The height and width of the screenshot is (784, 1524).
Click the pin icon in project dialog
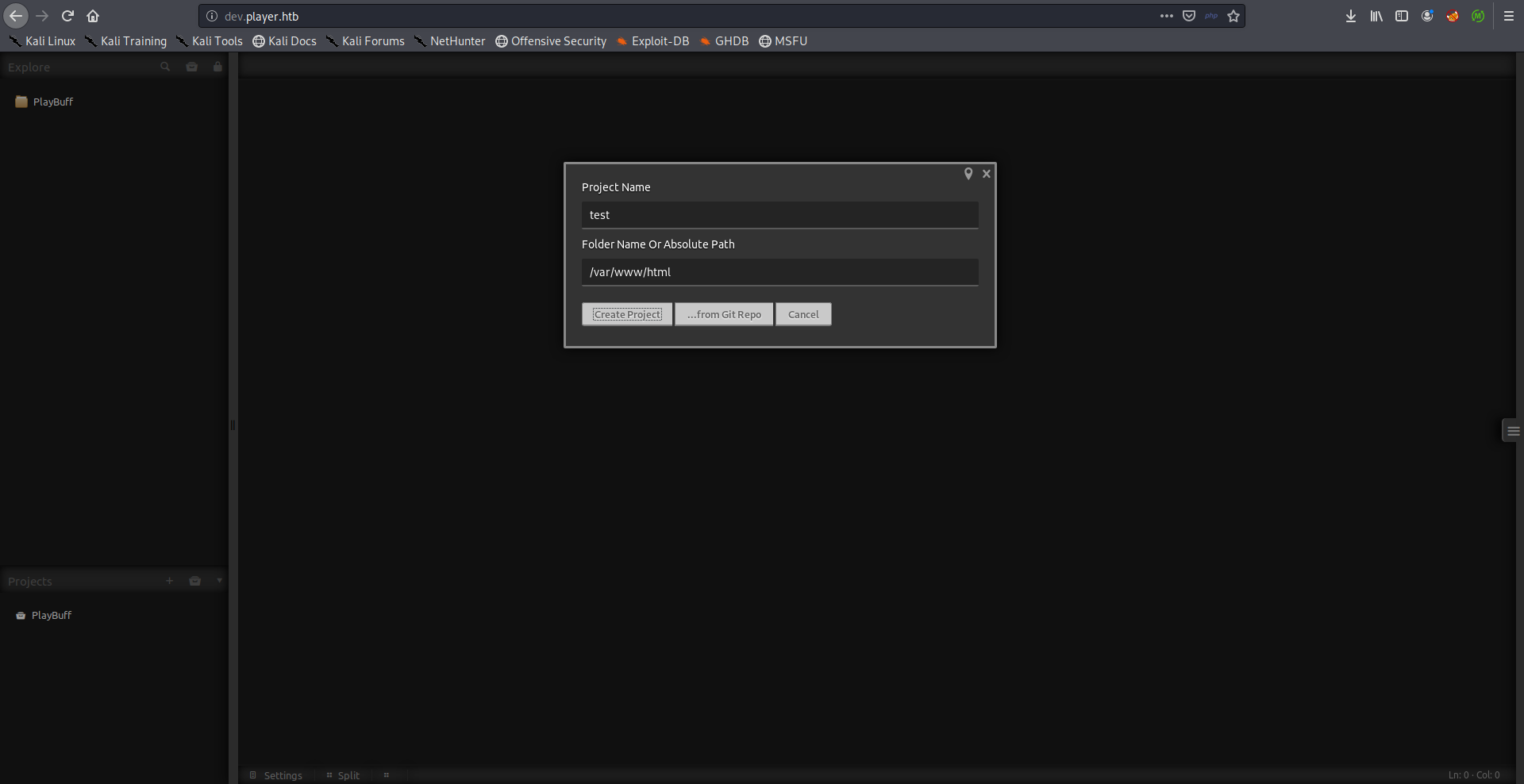968,174
